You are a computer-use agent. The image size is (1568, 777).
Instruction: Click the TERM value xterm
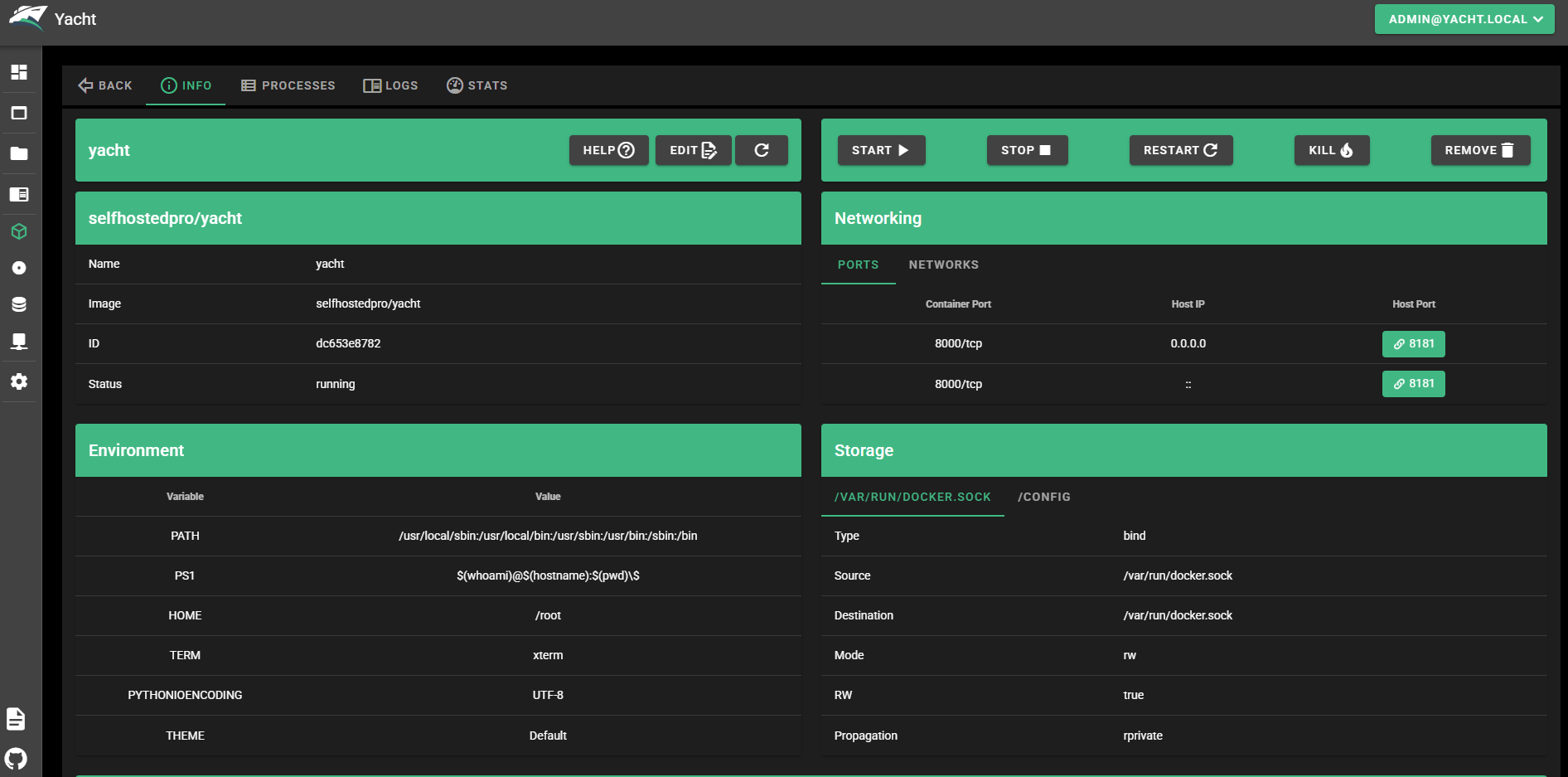click(x=548, y=655)
